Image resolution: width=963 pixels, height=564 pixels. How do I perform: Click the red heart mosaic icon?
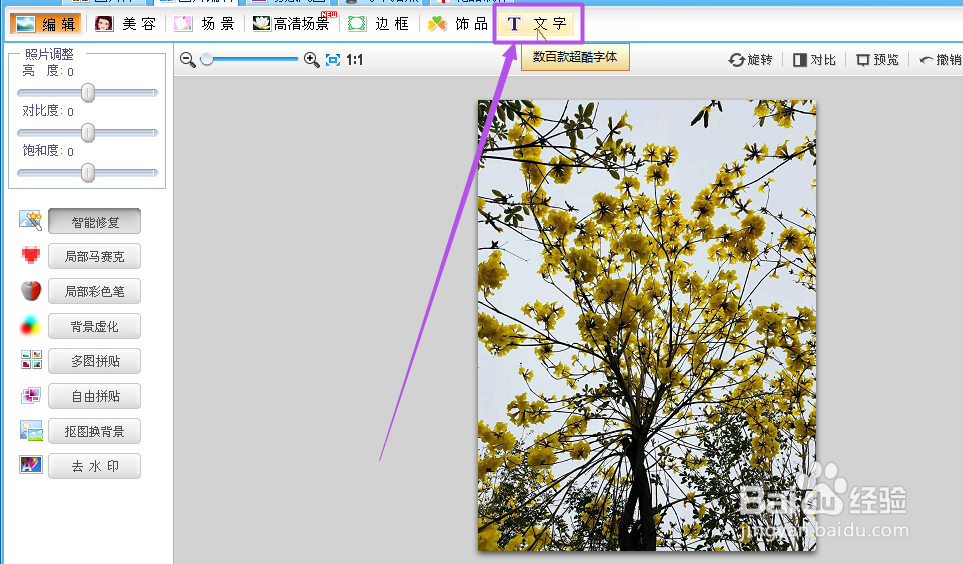pos(31,254)
